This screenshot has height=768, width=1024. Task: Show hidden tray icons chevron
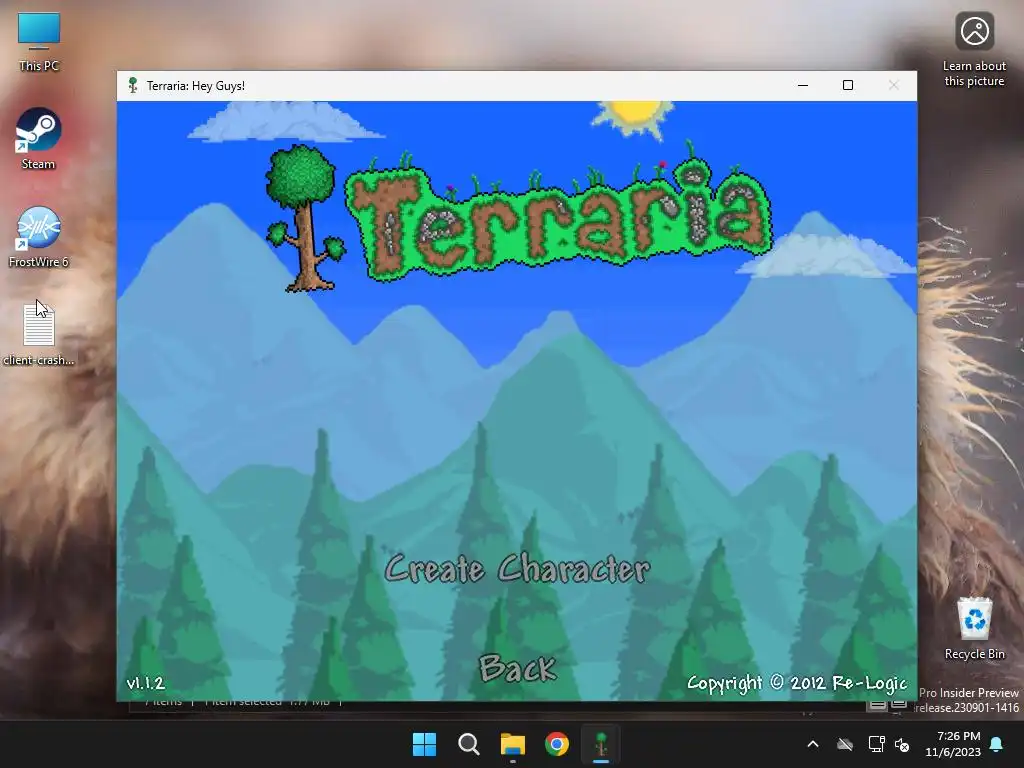pos(813,744)
